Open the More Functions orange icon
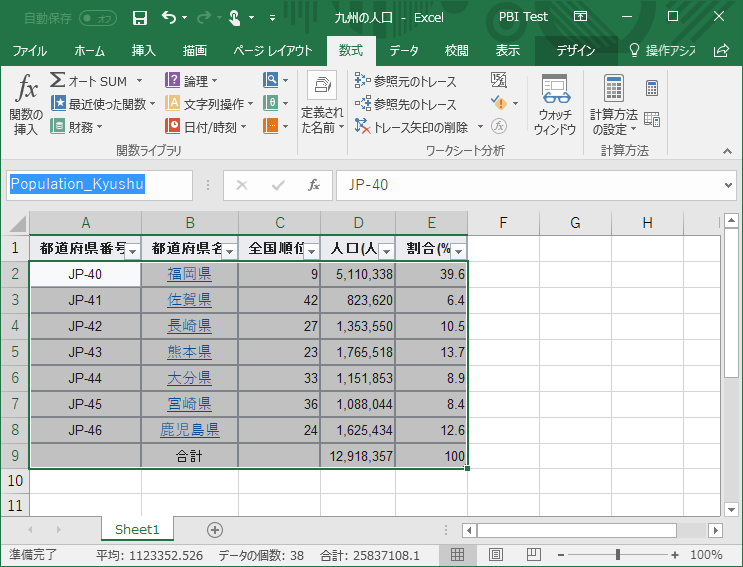The width and height of the screenshot is (743, 567). (271, 126)
